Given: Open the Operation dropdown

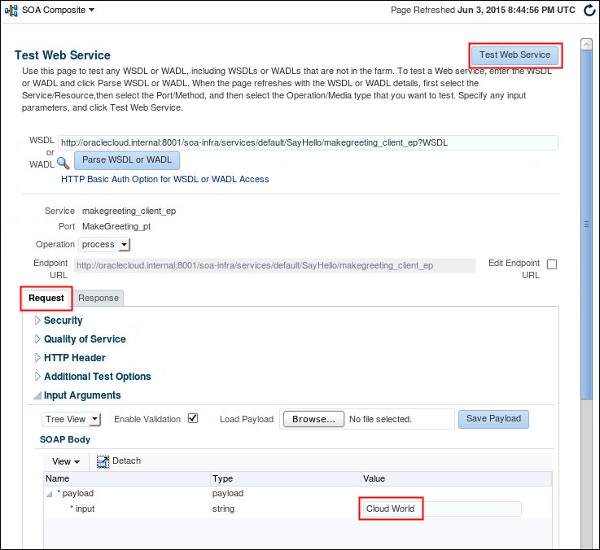Looking at the screenshot, I should (x=105, y=244).
